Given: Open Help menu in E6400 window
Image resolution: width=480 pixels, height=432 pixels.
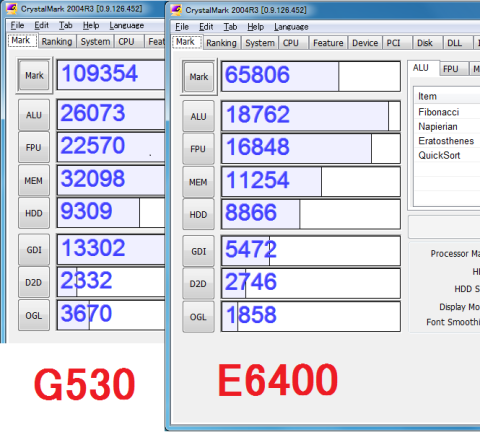Looking at the screenshot, I should tap(255, 27).
